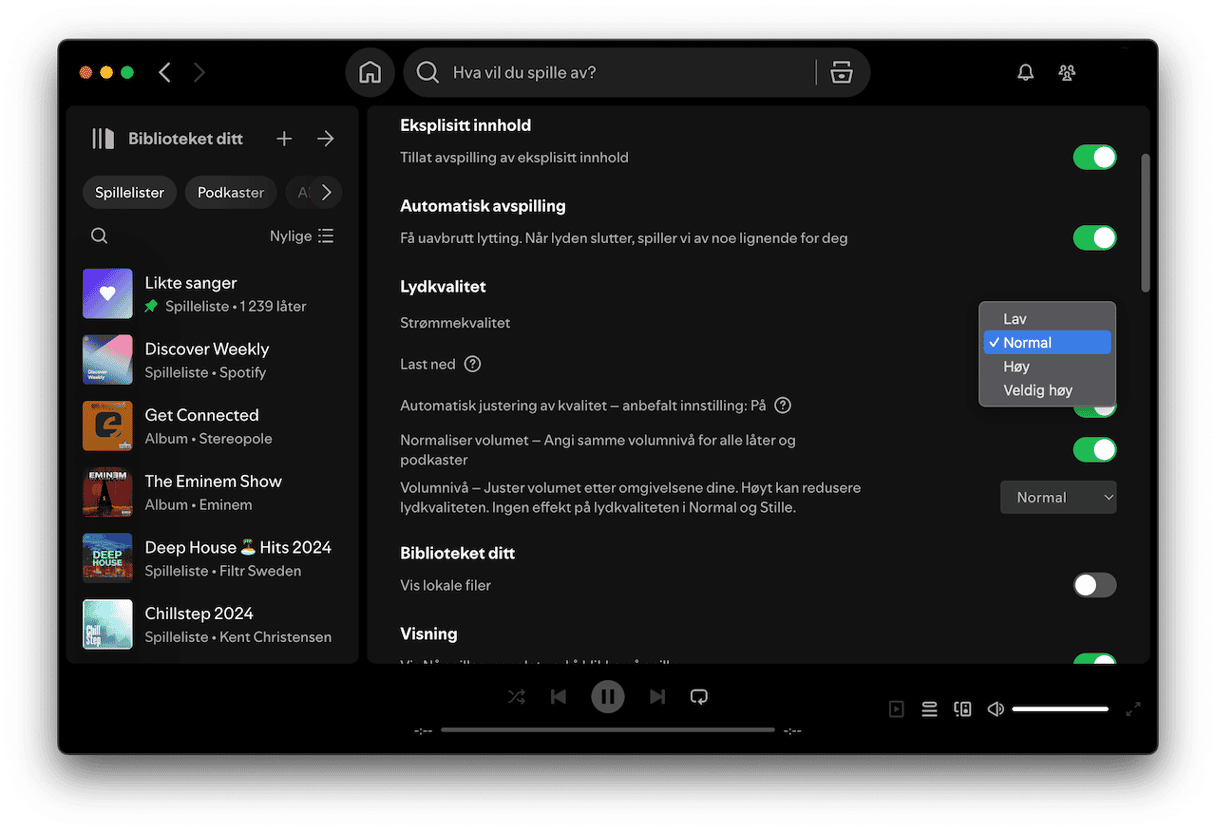Viewport: 1216px width, 831px height.
Task: Open the Get Connected album
Action: tap(212, 426)
